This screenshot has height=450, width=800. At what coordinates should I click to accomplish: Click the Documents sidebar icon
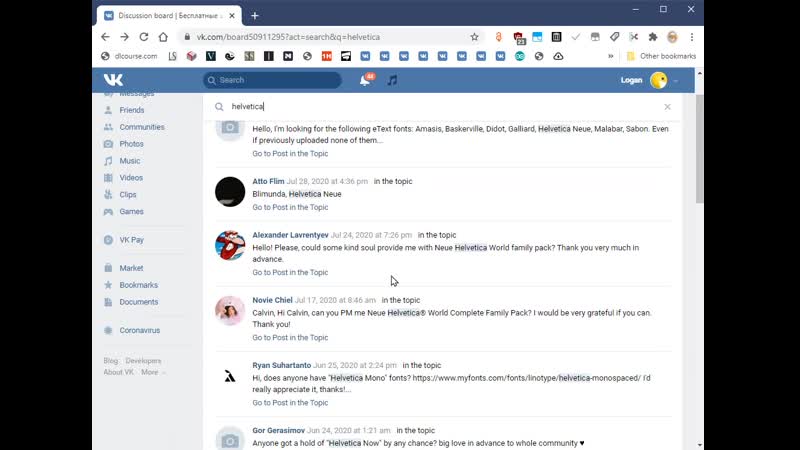108,302
